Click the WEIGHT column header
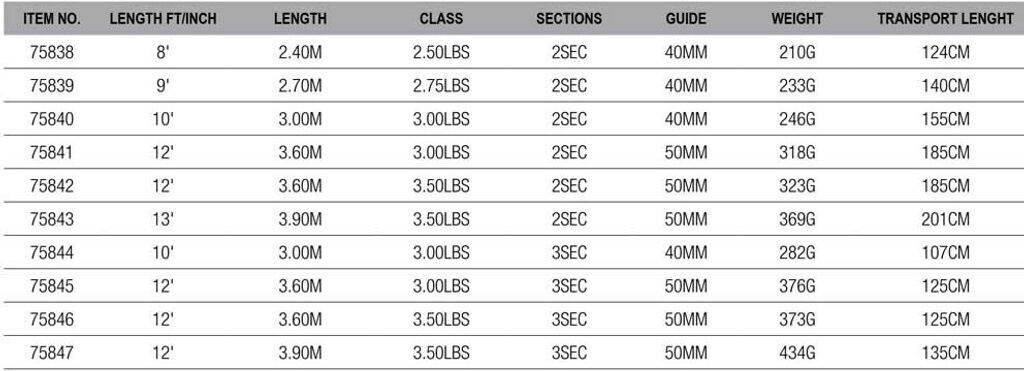 click(x=797, y=18)
